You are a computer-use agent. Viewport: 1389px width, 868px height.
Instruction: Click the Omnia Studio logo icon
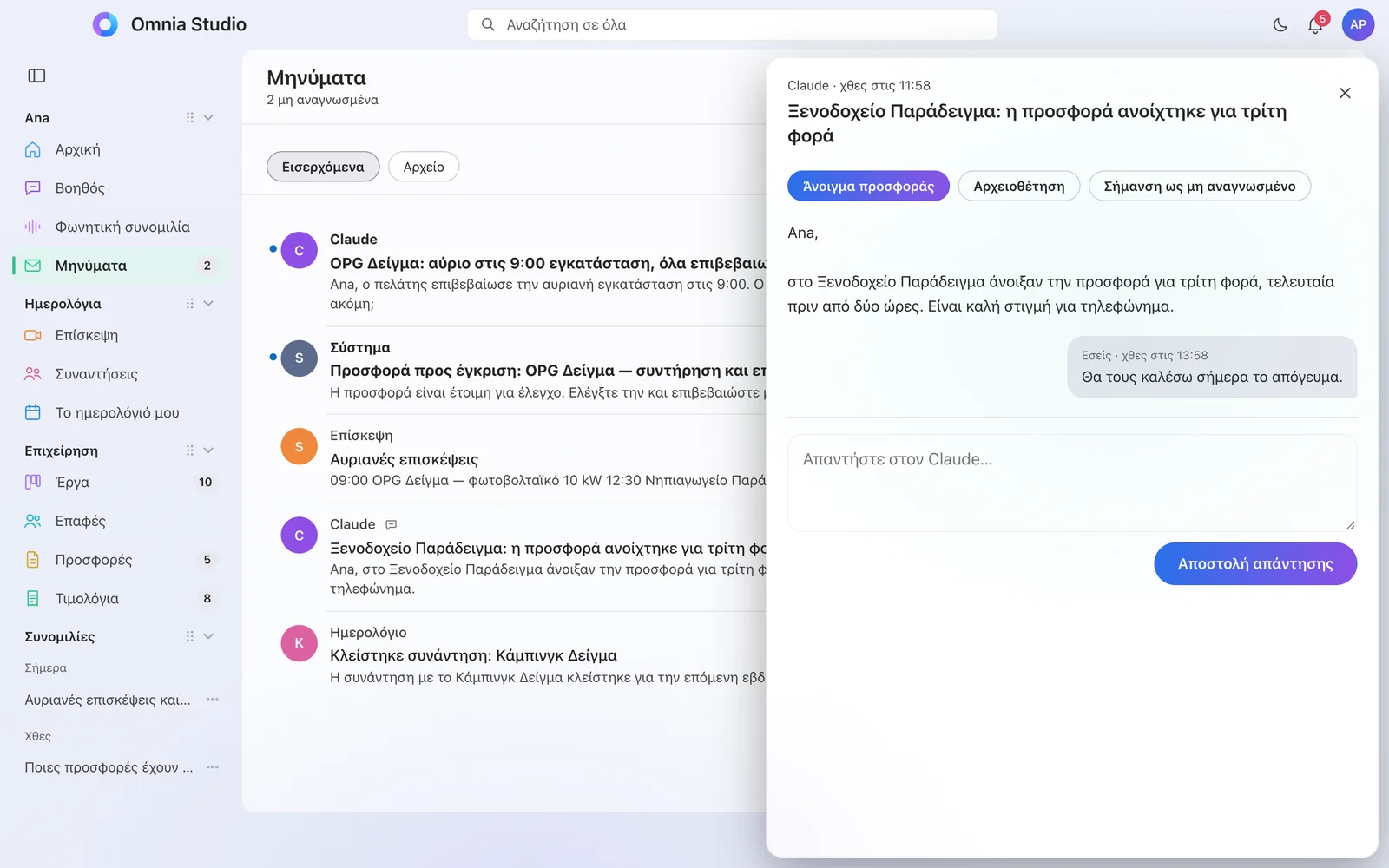coord(105,24)
